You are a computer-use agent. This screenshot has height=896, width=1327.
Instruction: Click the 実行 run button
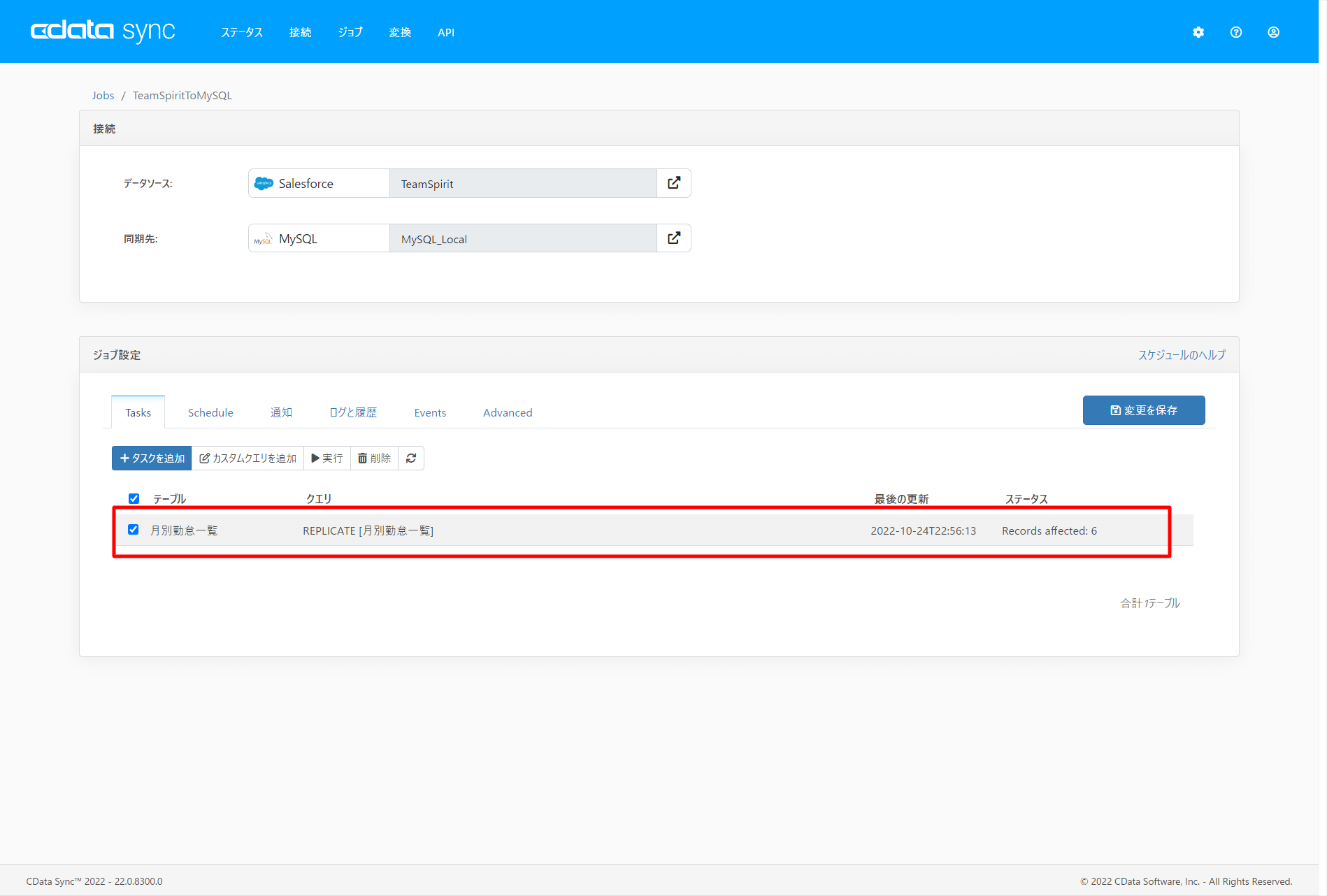(327, 458)
